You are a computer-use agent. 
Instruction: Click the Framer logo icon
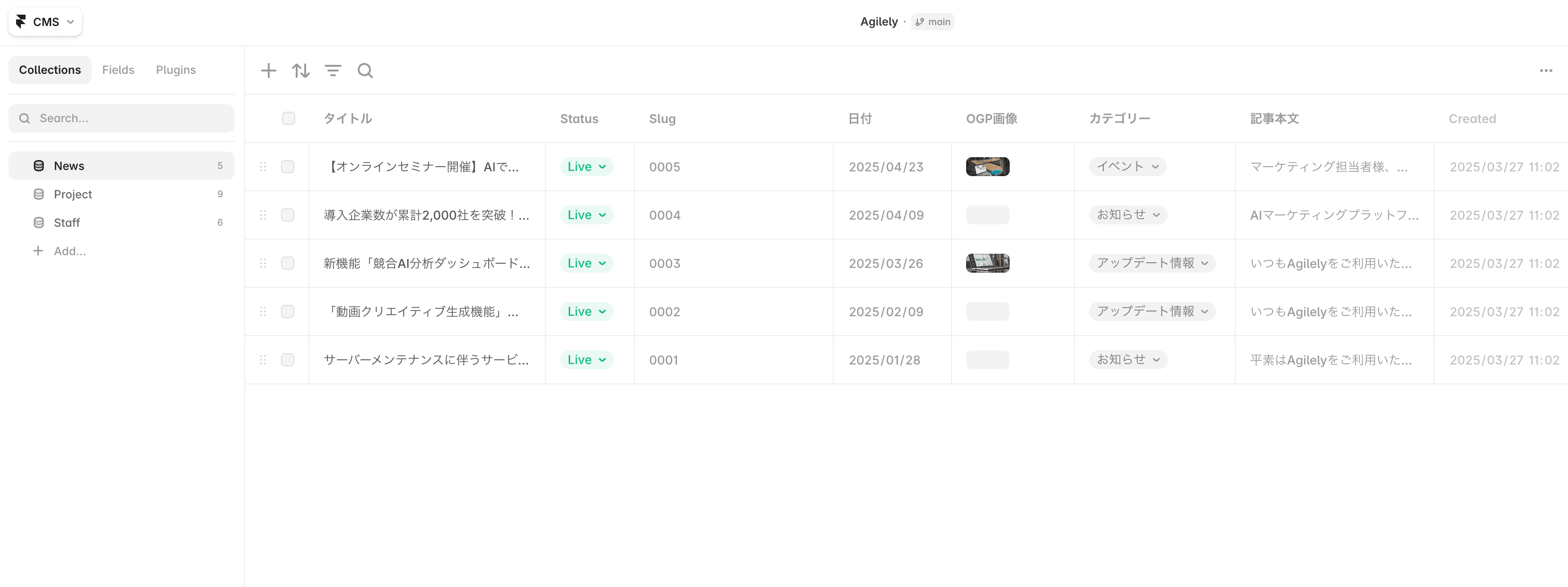pyautogui.click(x=21, y=22)
